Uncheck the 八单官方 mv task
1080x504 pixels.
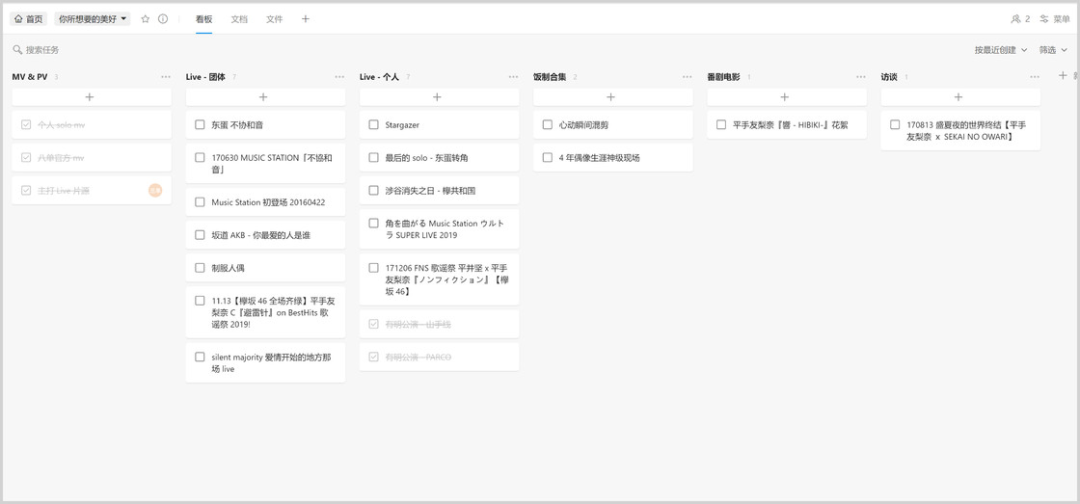26,158
